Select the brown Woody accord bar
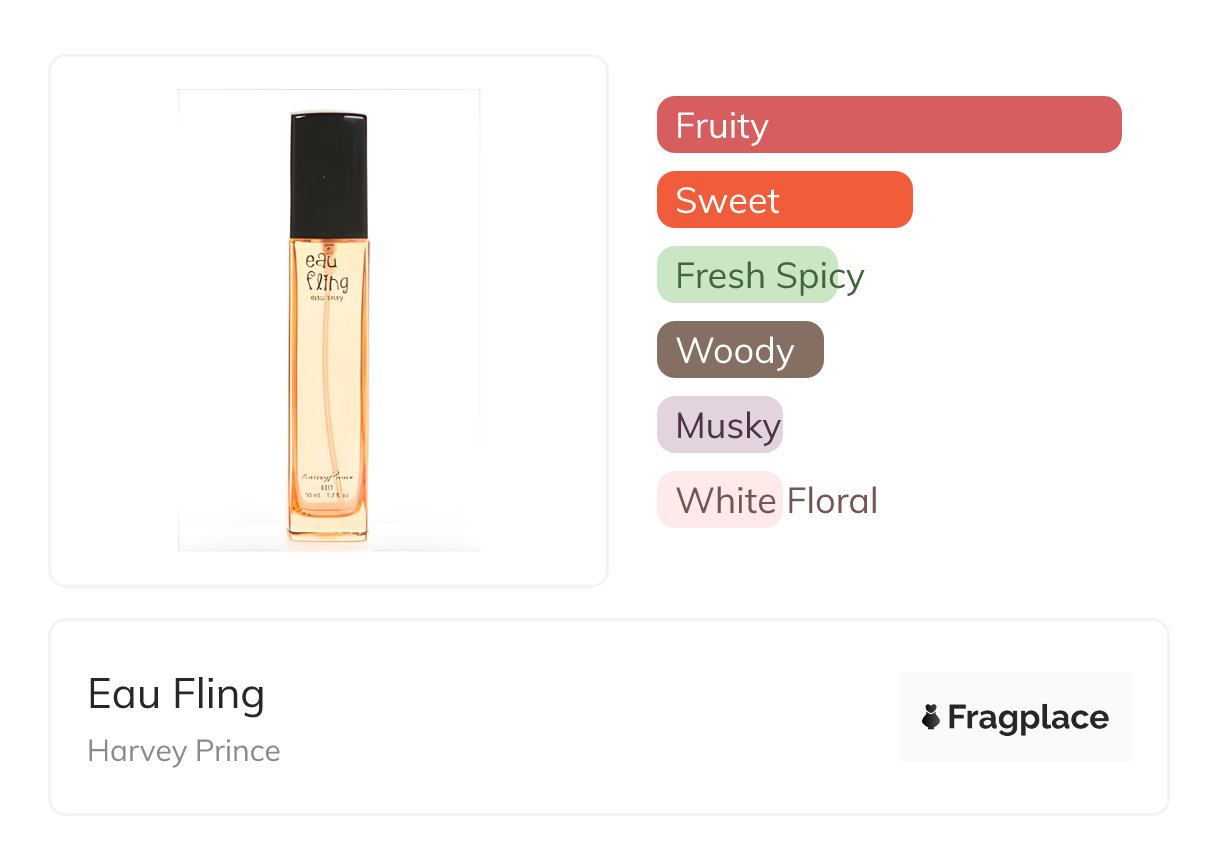The height and width of the screenshot is (864, 1218). (739, 350)
